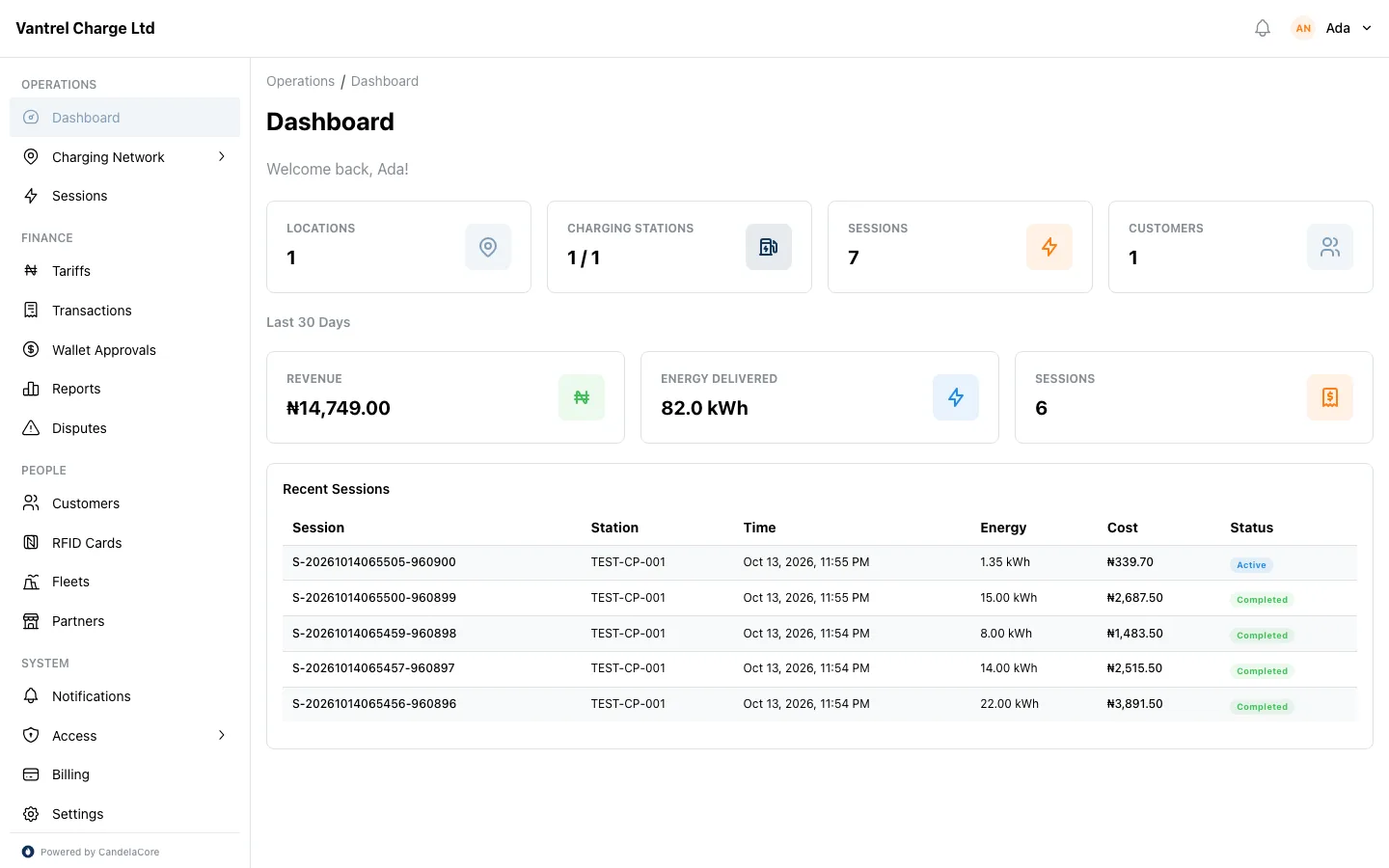Open the Reports page
The image size is (1389, 868).
124,389
